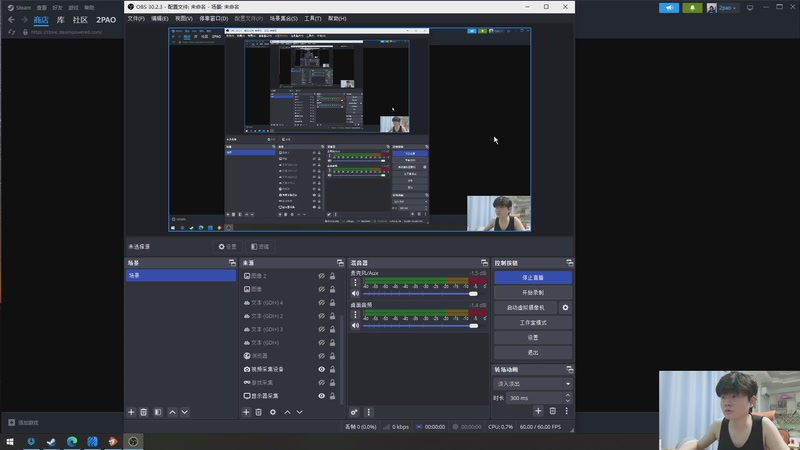
Task: Add transition with plus icon
Action: pos(538,411)
